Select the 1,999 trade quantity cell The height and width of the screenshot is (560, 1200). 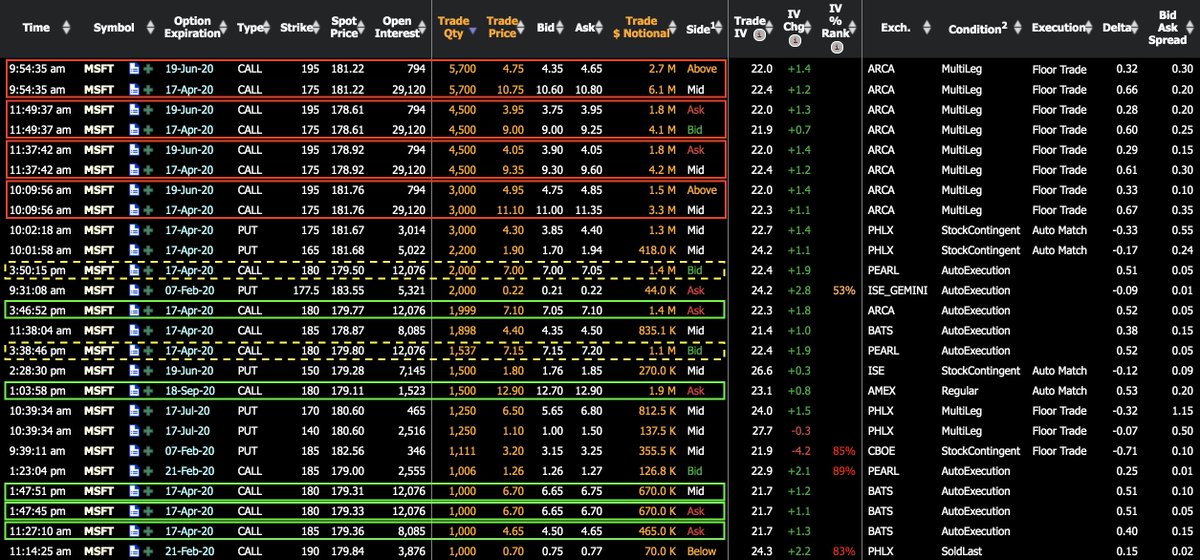point(464,312)
